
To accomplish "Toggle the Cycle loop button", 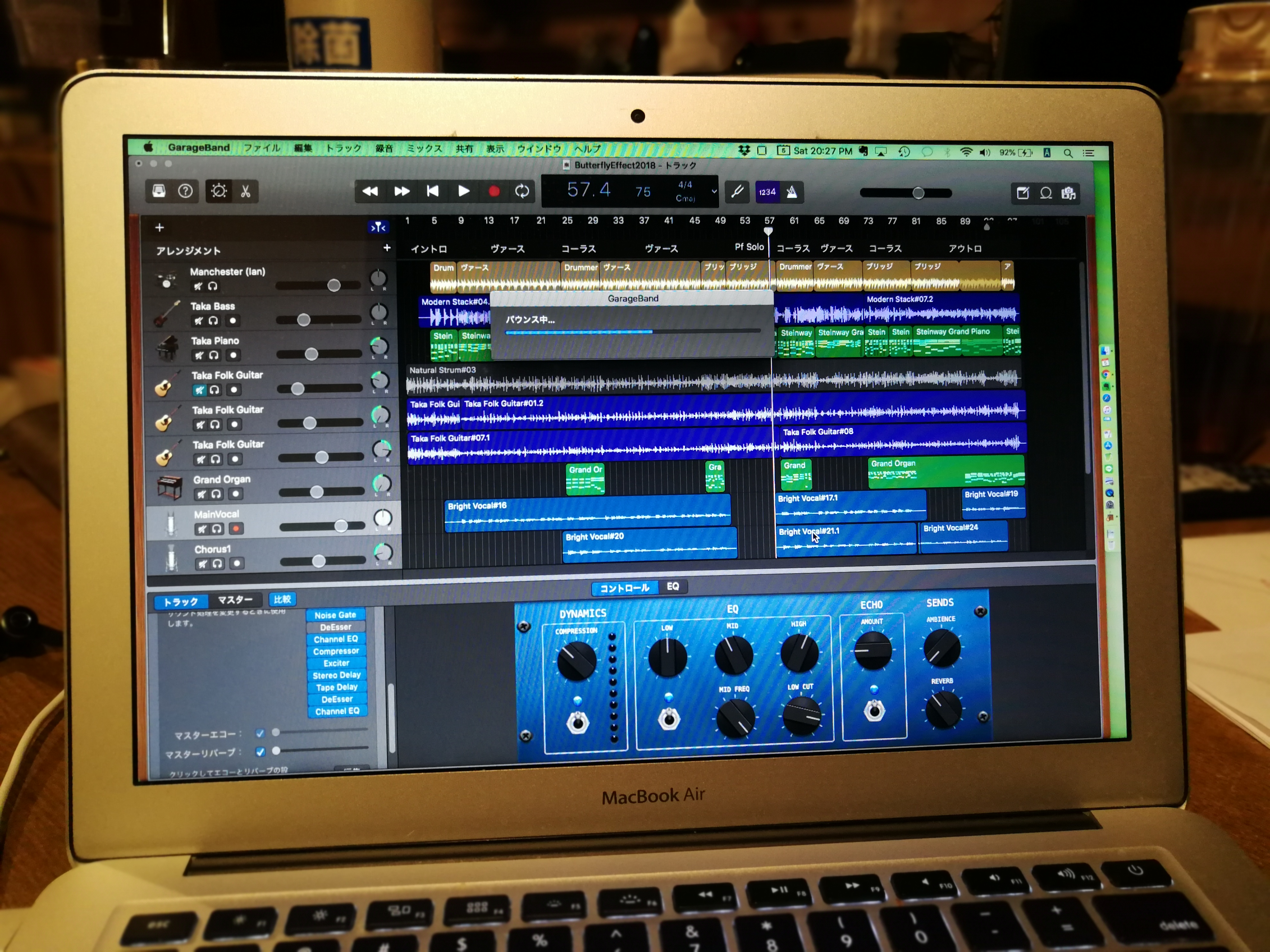I will coord(522,191).
